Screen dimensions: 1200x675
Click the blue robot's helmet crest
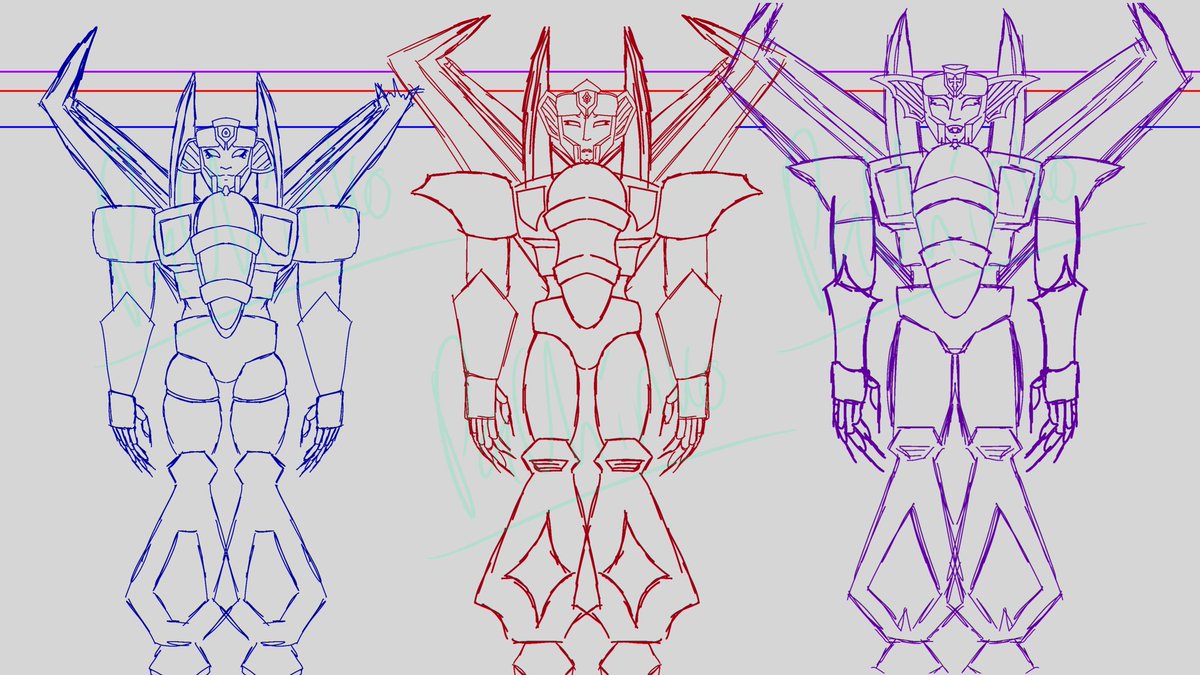click(228, 125)
